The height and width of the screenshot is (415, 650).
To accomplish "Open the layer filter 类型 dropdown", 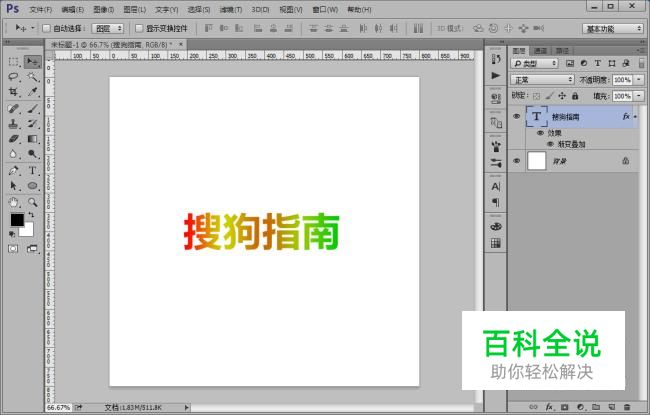I will [x=535, y=63].
